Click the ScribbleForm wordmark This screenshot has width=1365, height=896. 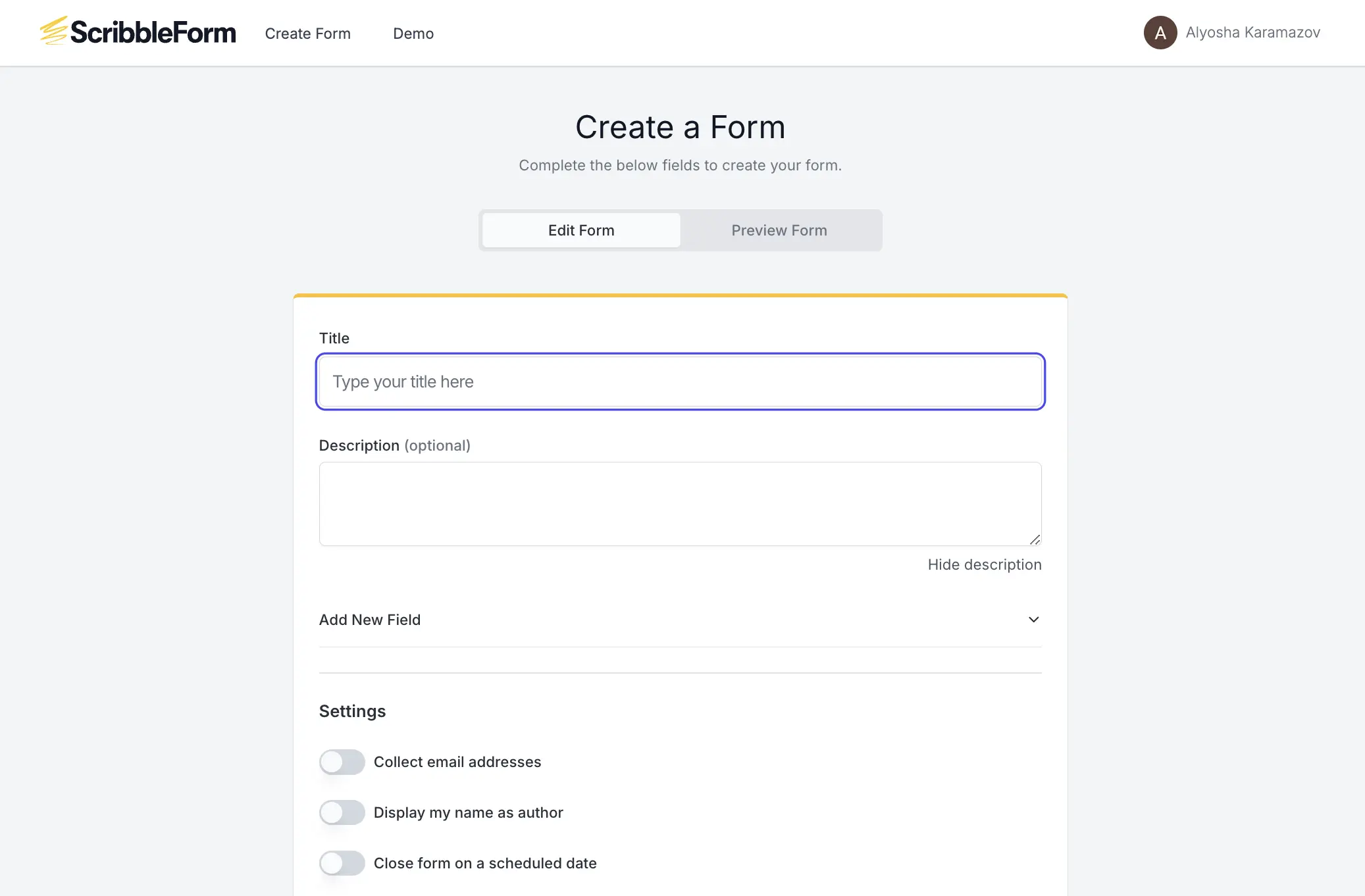[153, 31]
